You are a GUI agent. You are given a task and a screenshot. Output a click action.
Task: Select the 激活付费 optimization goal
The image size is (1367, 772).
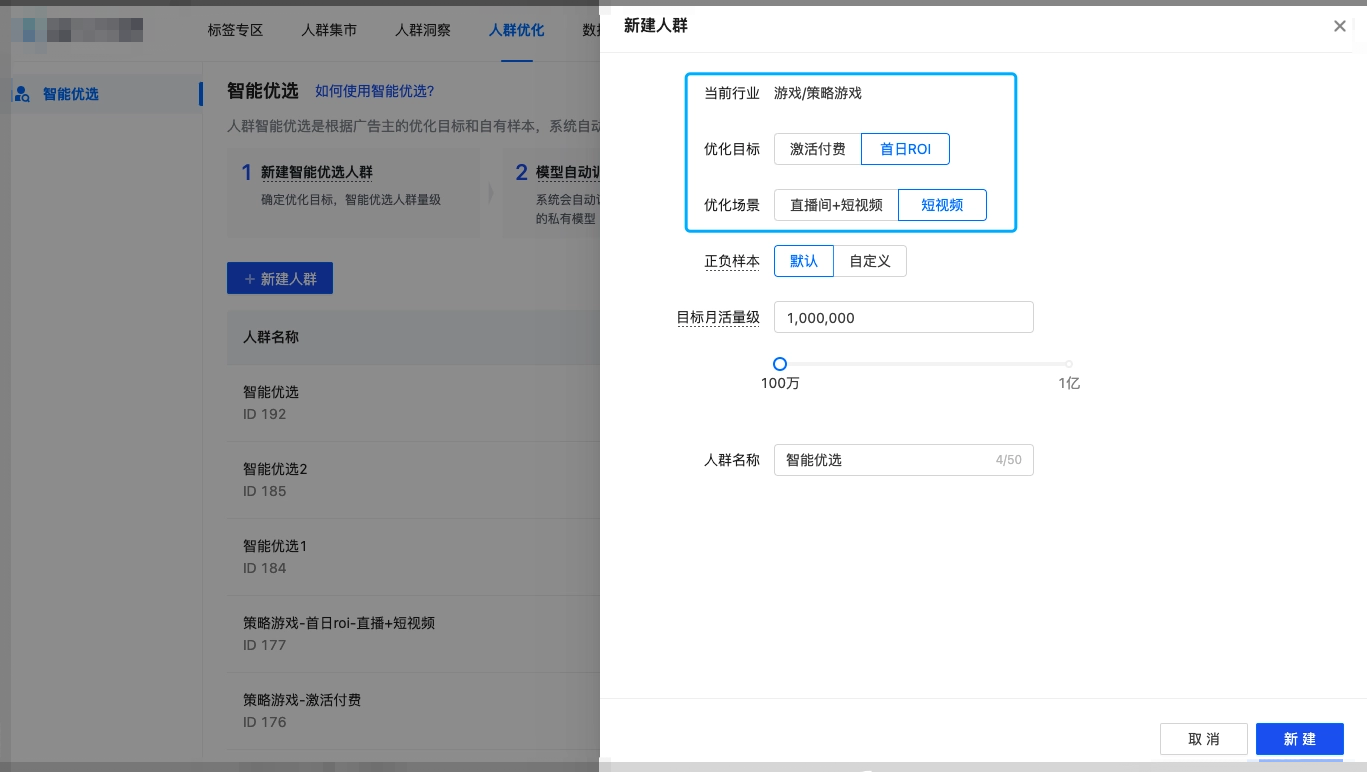click(x=817, y=149)
